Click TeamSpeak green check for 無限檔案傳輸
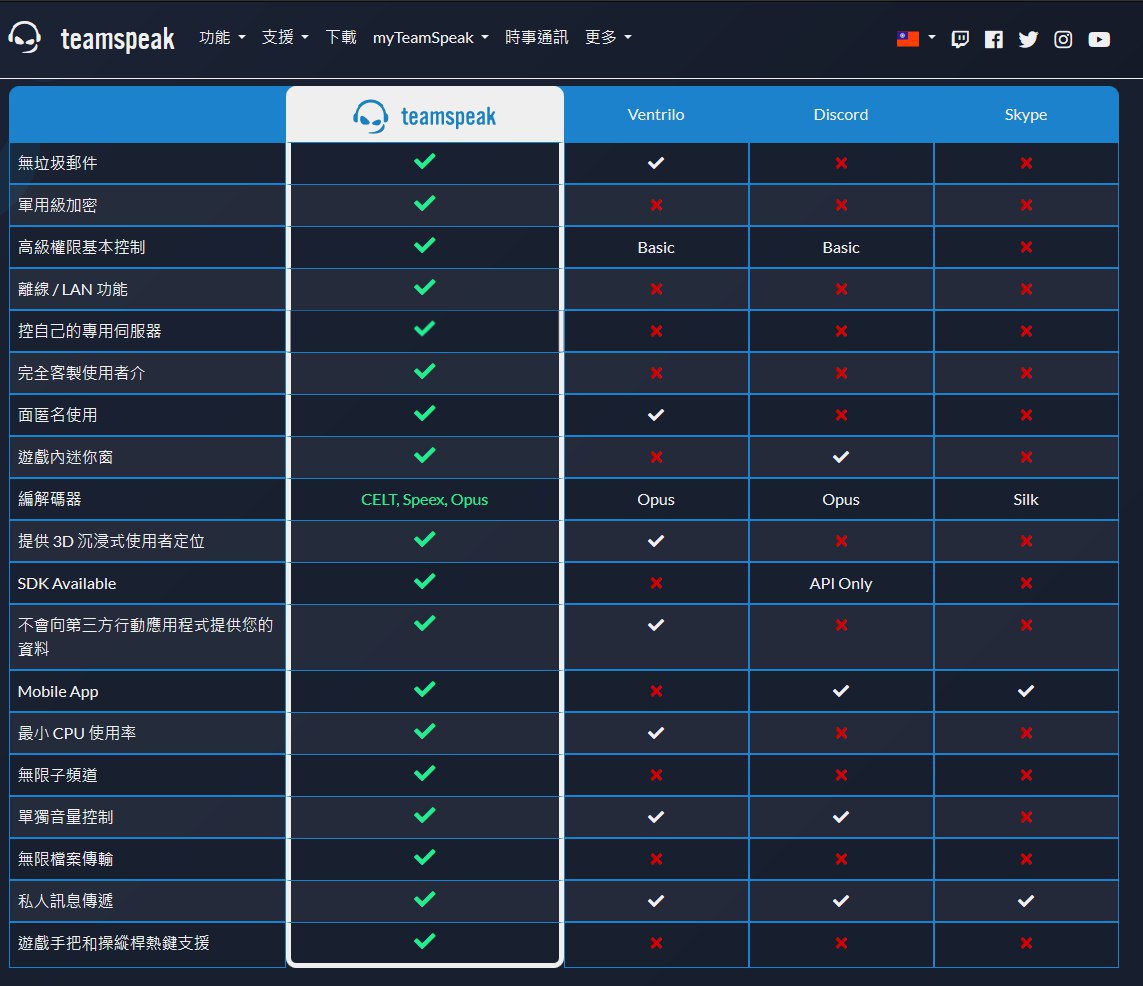 [424, 857]
